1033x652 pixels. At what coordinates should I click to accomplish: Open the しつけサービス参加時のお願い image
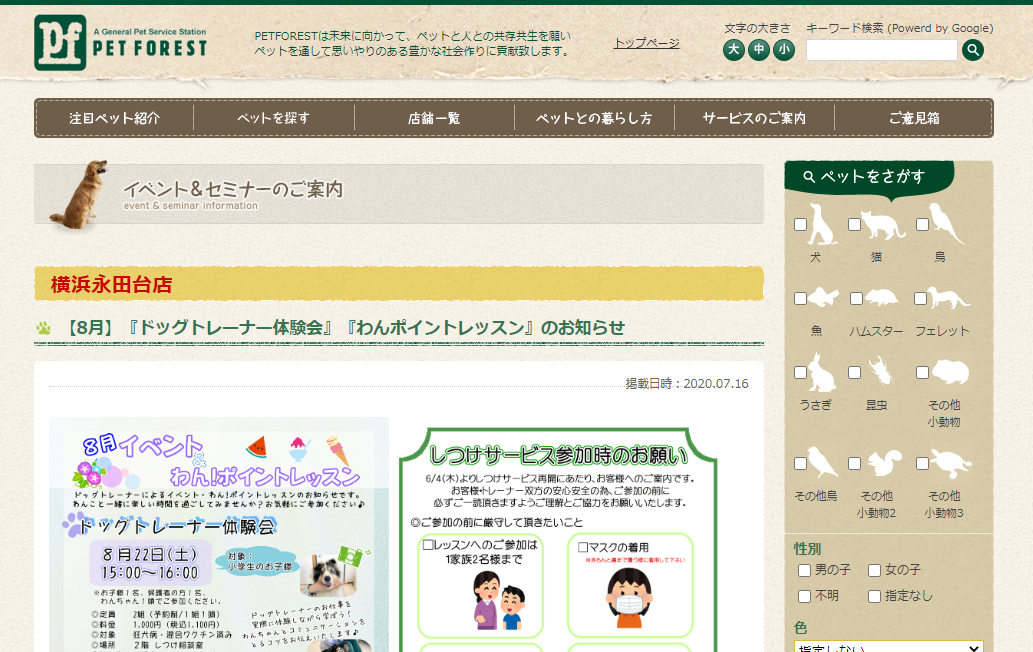[x=558, y=539]
